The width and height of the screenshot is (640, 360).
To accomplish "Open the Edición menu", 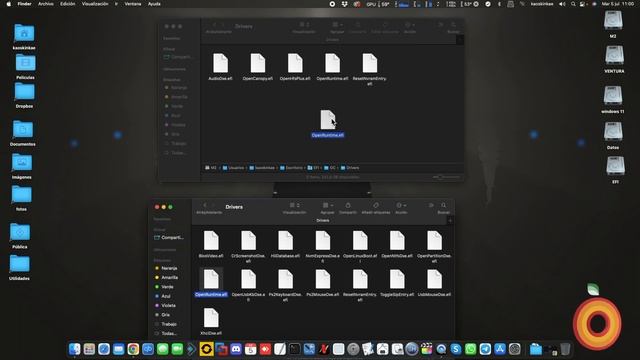I will point(68,4).
